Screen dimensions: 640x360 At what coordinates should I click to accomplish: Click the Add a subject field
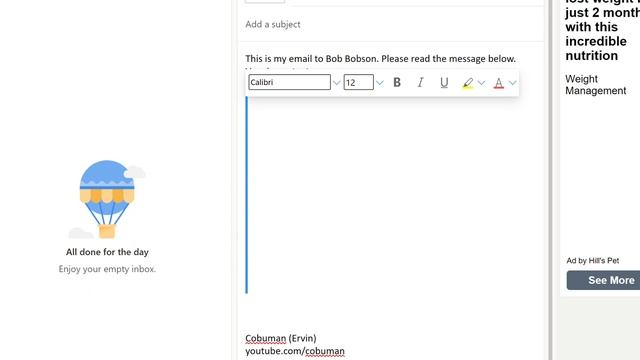pyautogui.click(x=391, y=24)
